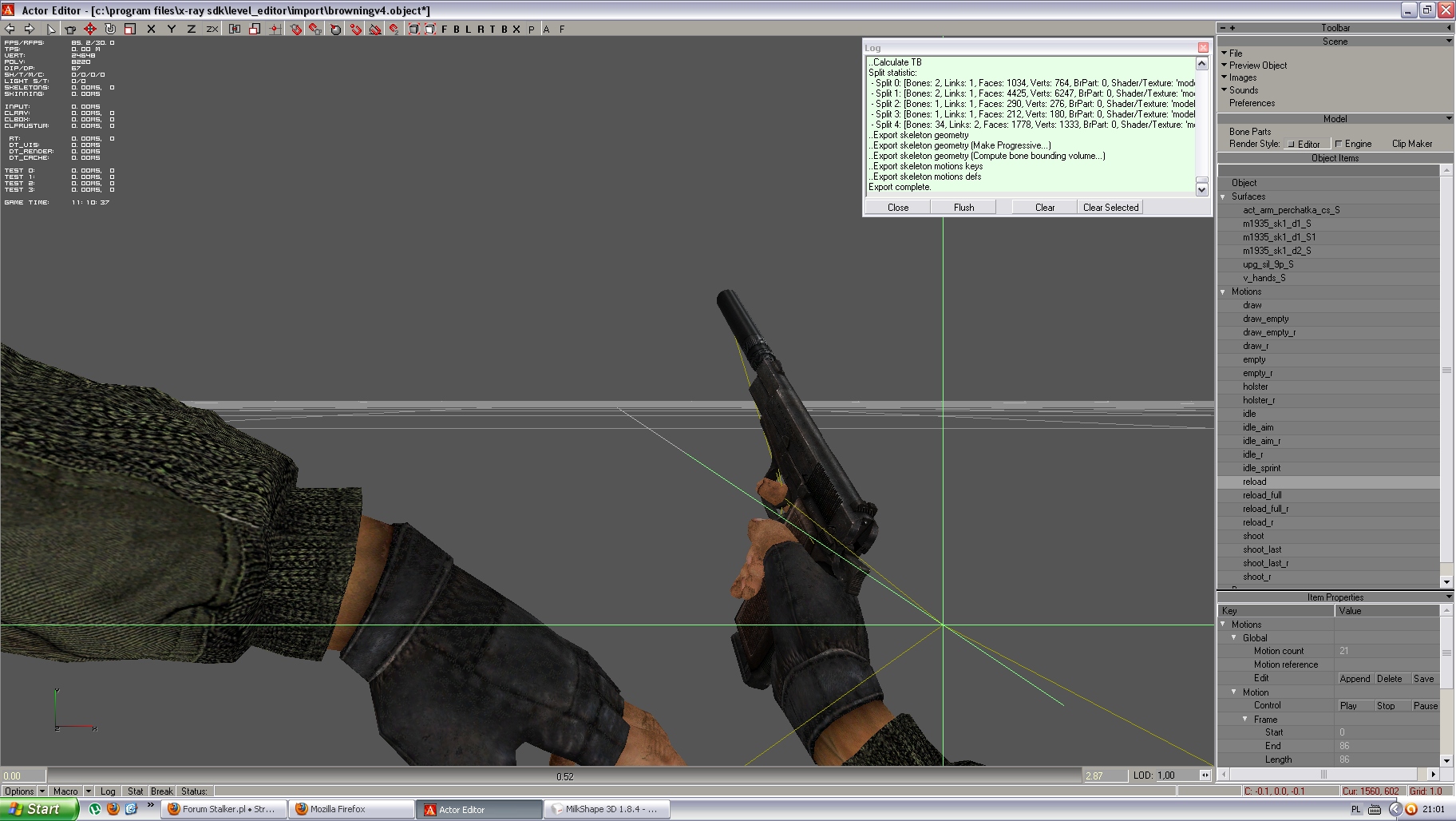
Task: Activate the Select cursor tool
Action: pyautogui.click(x=51, y=29)
